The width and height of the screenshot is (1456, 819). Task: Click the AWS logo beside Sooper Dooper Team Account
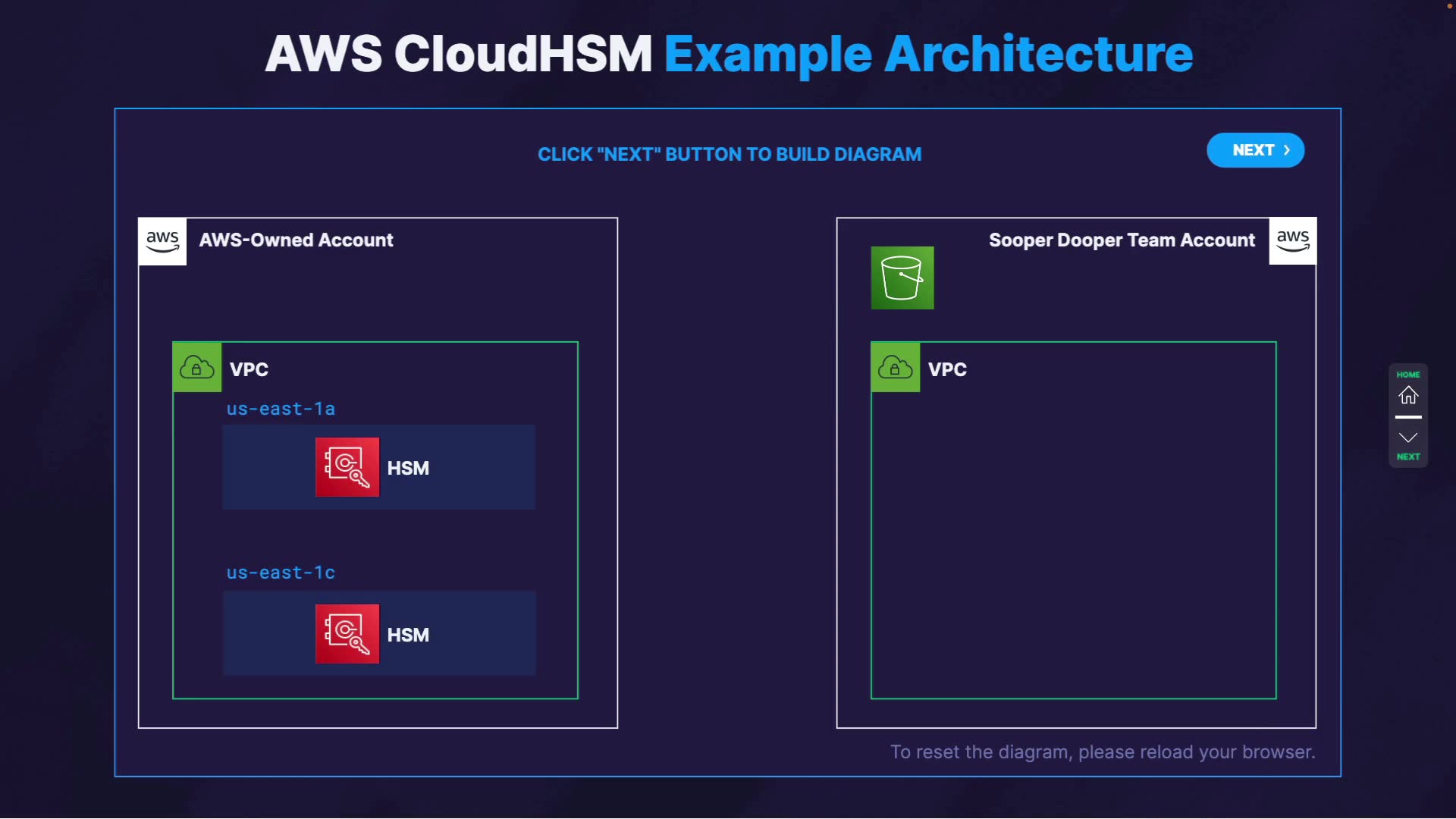[x=1292, y=241]
